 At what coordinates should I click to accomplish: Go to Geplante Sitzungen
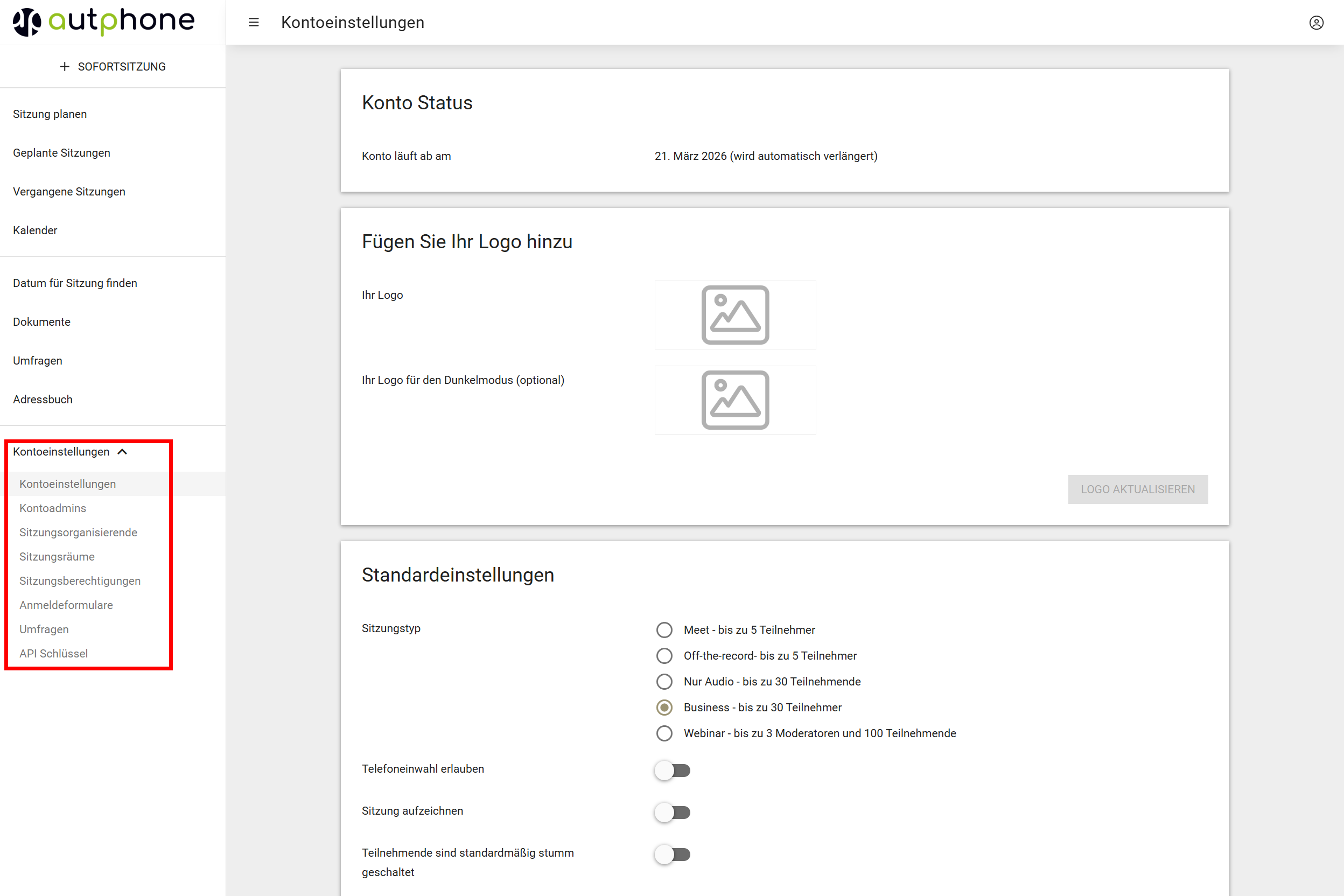[62, 152]
